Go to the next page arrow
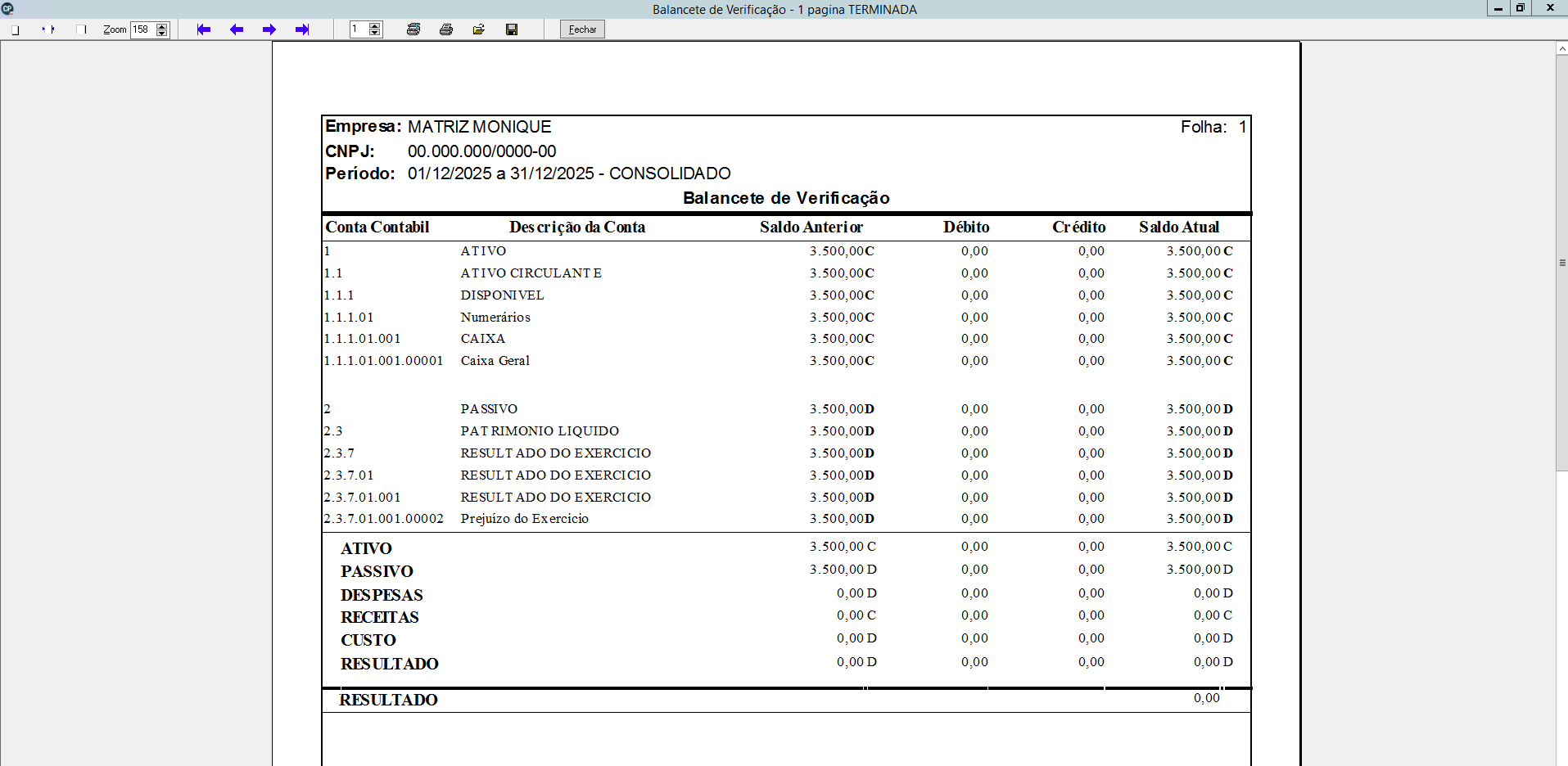 pos(269,29)
